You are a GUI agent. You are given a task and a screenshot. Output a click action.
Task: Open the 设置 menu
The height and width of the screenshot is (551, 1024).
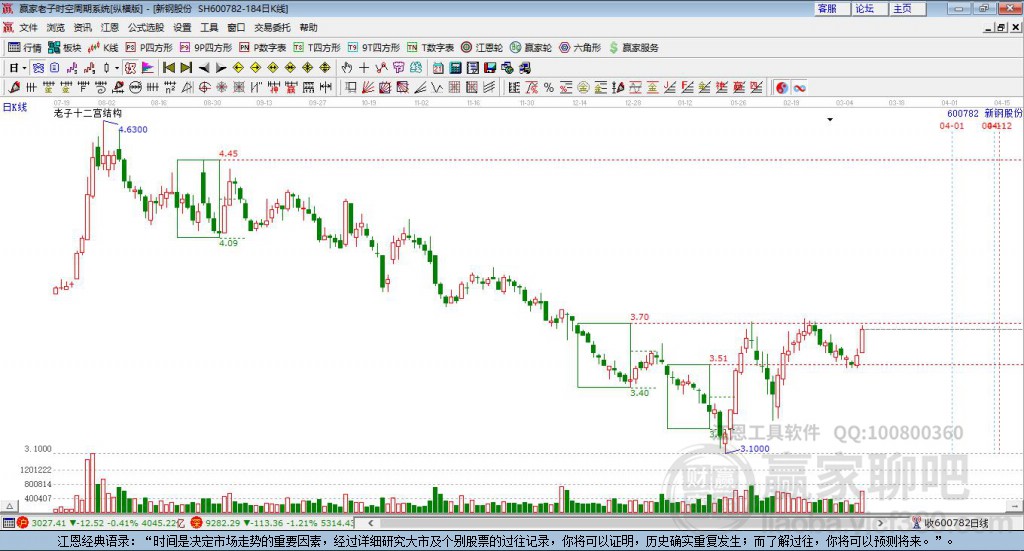click(182, 27)
